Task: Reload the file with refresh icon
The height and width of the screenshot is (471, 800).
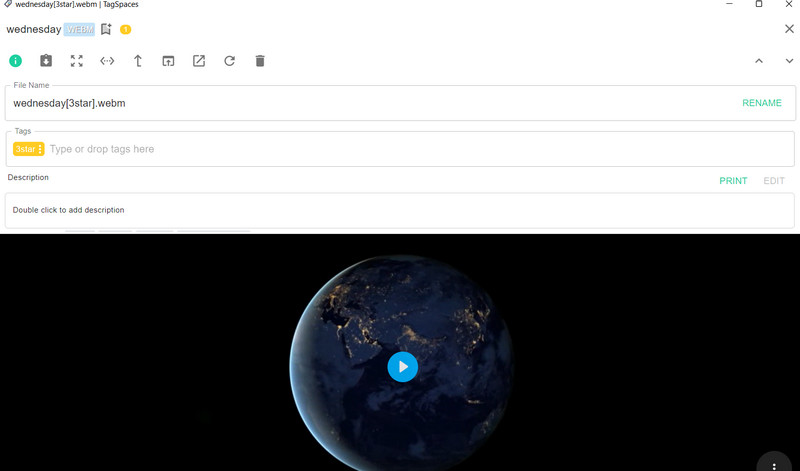Action: [x=229, y=61]
